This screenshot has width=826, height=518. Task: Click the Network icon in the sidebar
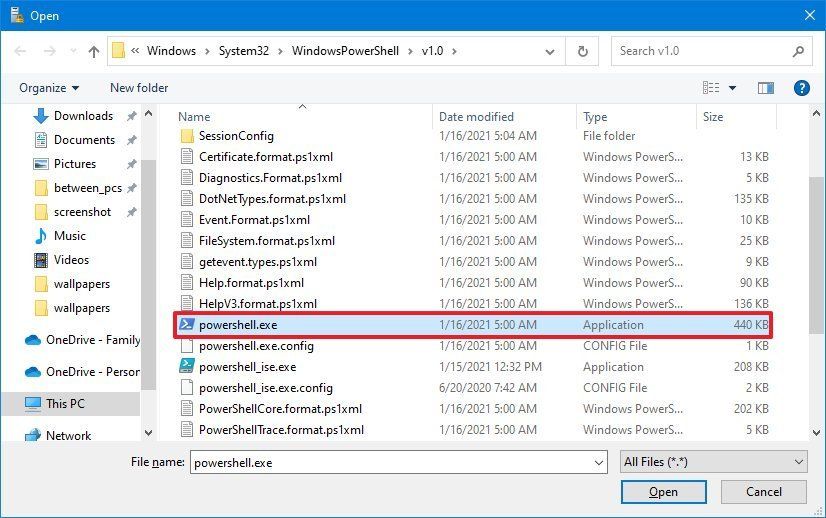tap(33, 435)
